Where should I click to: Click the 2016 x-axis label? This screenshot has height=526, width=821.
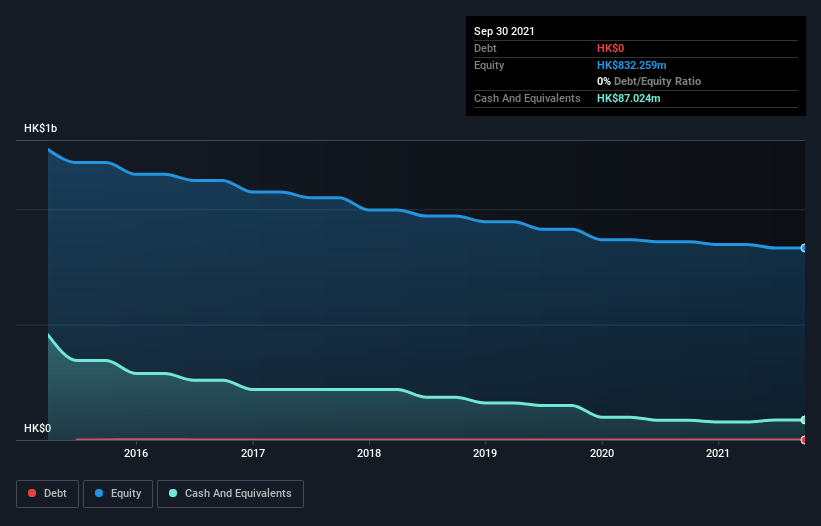click(x=136, y=453)
